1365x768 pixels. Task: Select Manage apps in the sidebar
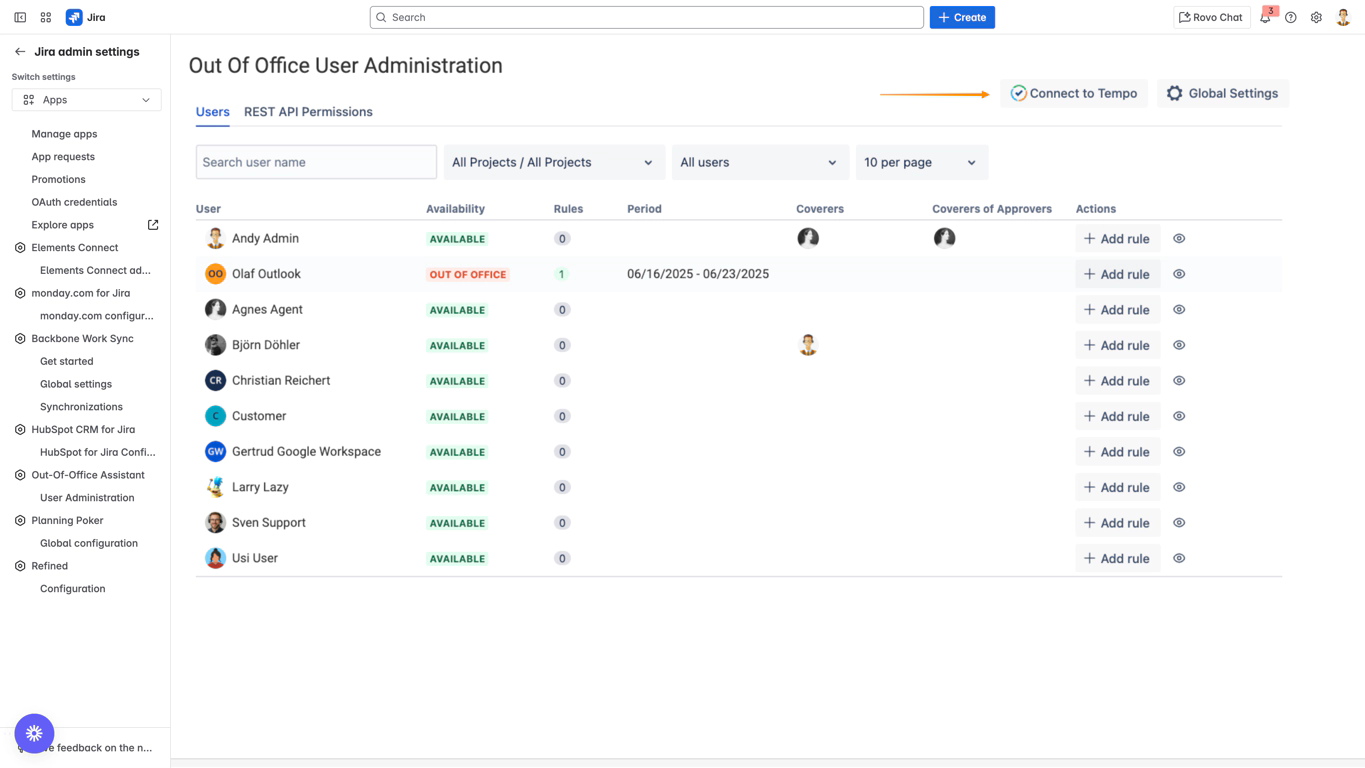point(64,134)
